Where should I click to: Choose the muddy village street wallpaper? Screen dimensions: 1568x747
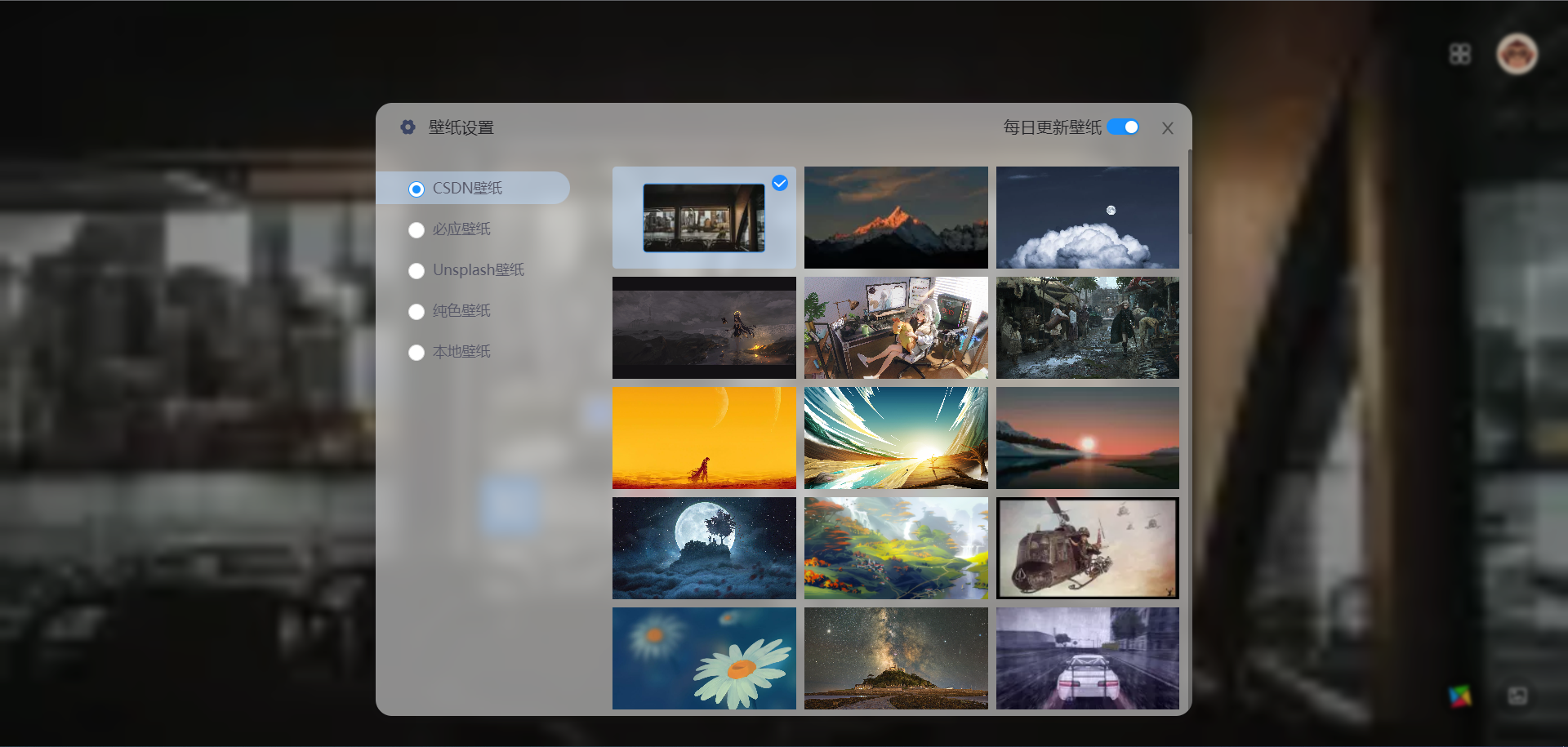(1088, 327)
